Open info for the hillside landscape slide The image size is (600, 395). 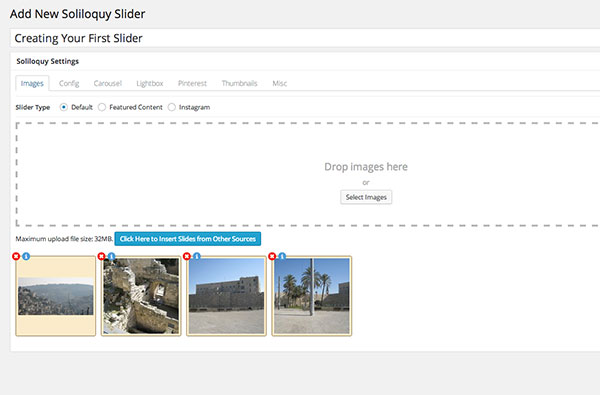26,256
